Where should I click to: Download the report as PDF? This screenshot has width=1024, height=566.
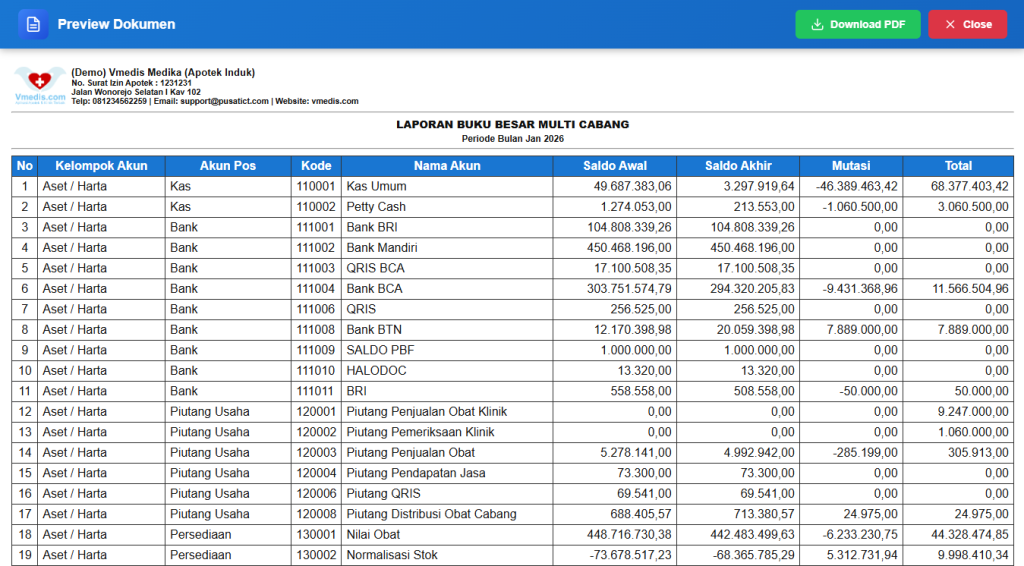(857, 25)
